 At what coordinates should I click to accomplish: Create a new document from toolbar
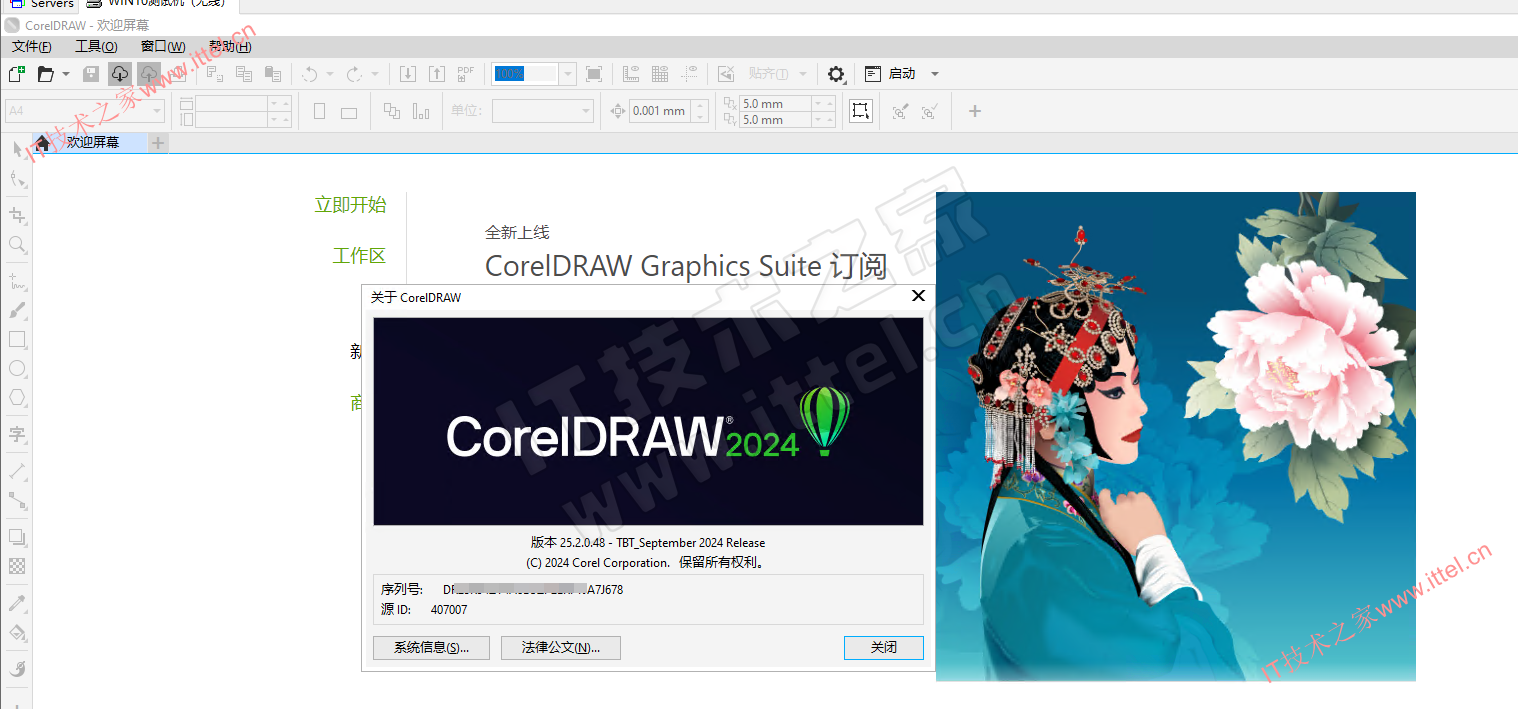[16, 74]
